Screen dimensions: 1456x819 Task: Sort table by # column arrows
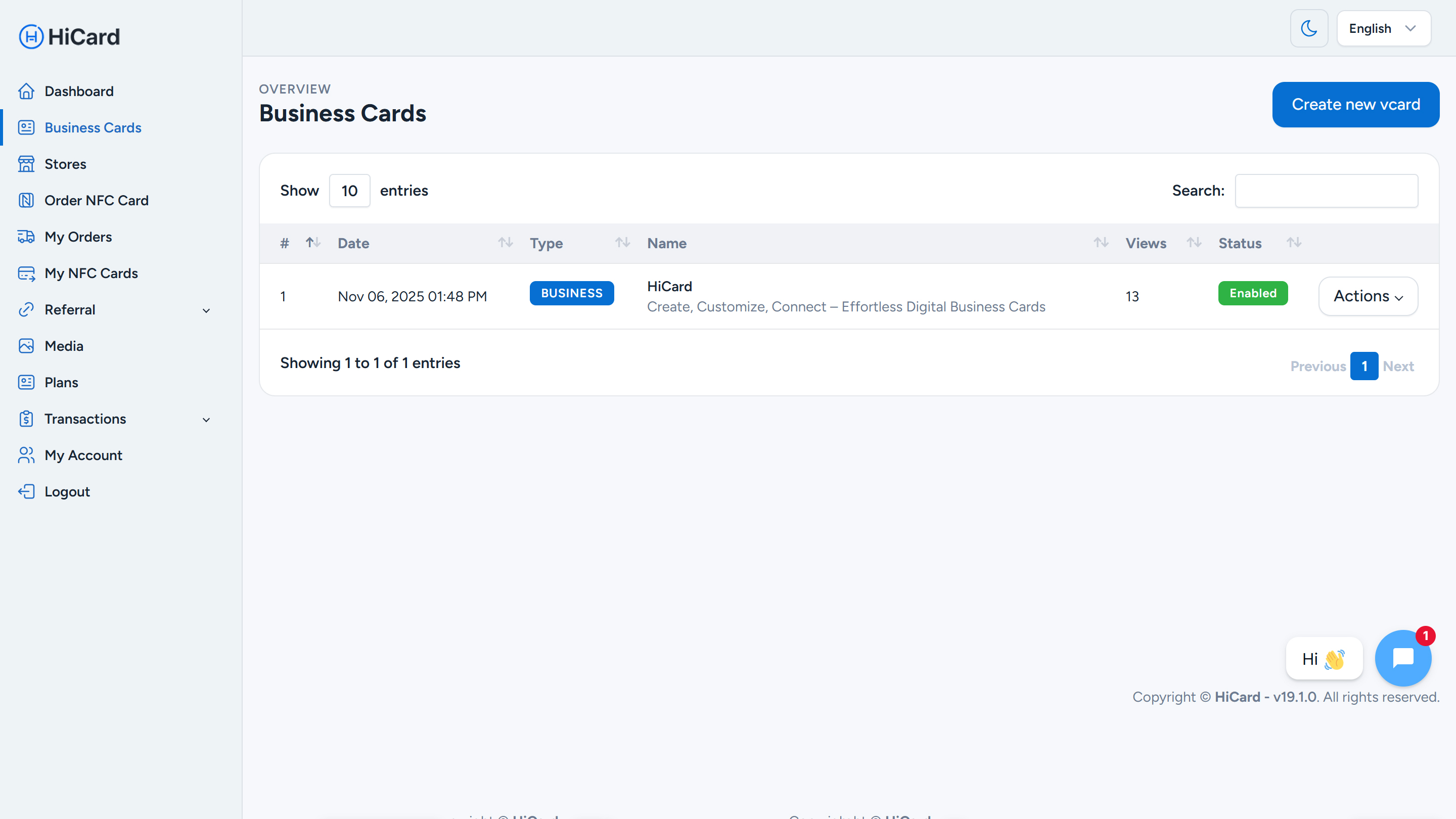click(x=312, y=243)
